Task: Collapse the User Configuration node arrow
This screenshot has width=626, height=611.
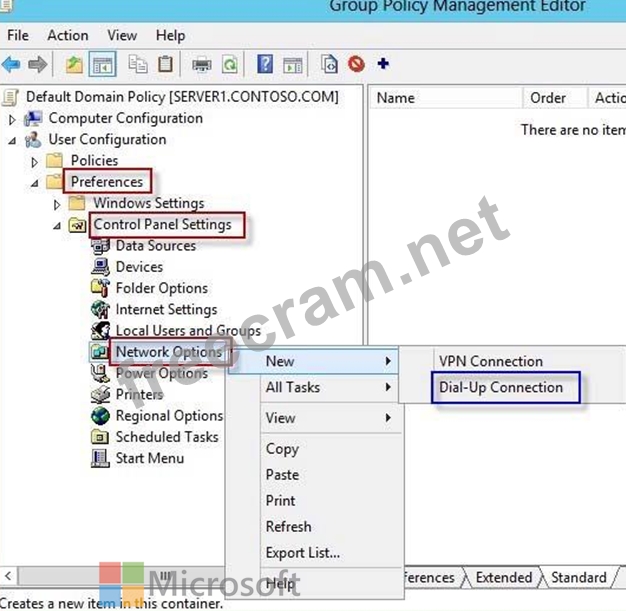Action: [12, 141]
